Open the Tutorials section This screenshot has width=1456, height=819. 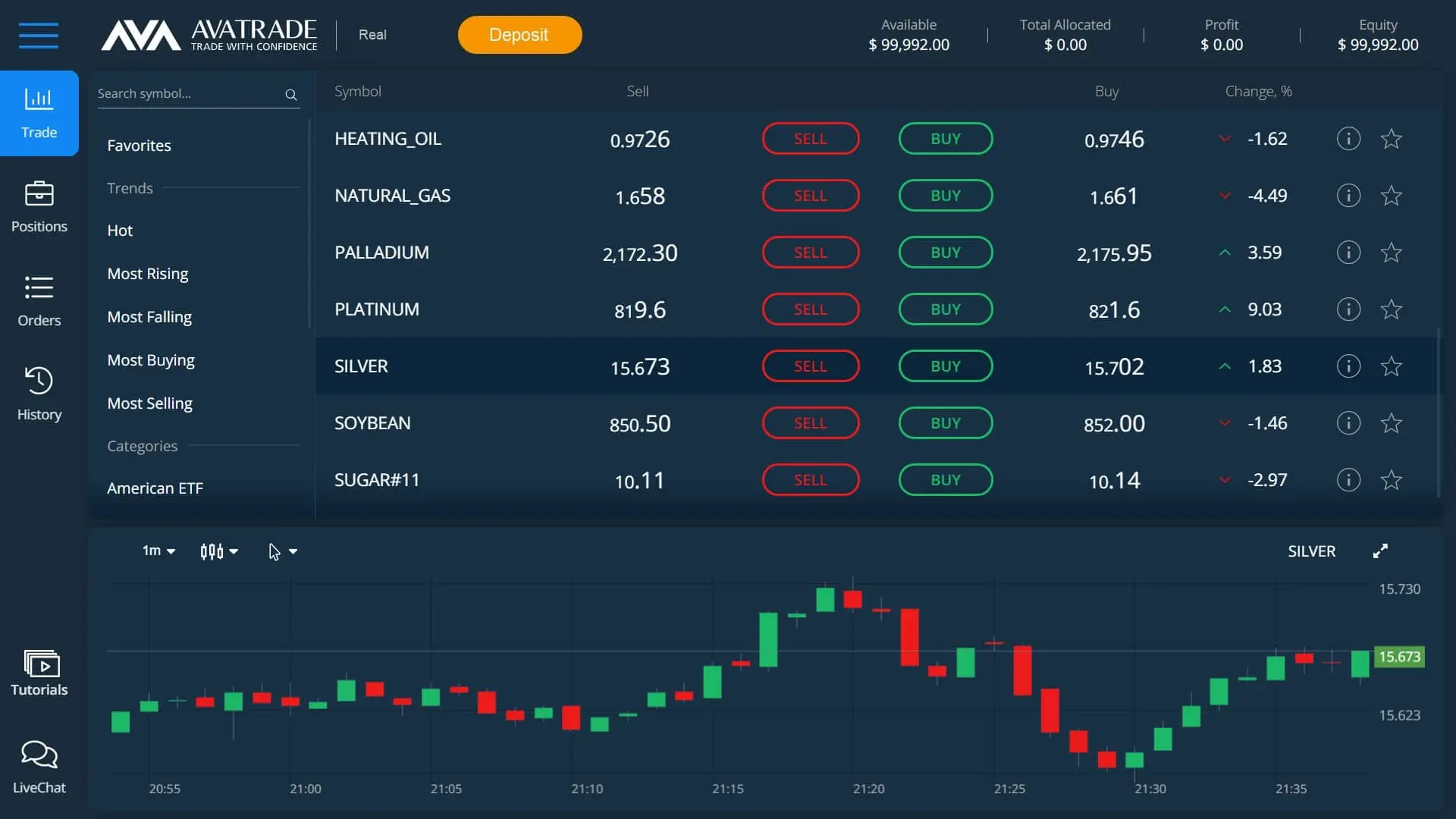(39, 670)
